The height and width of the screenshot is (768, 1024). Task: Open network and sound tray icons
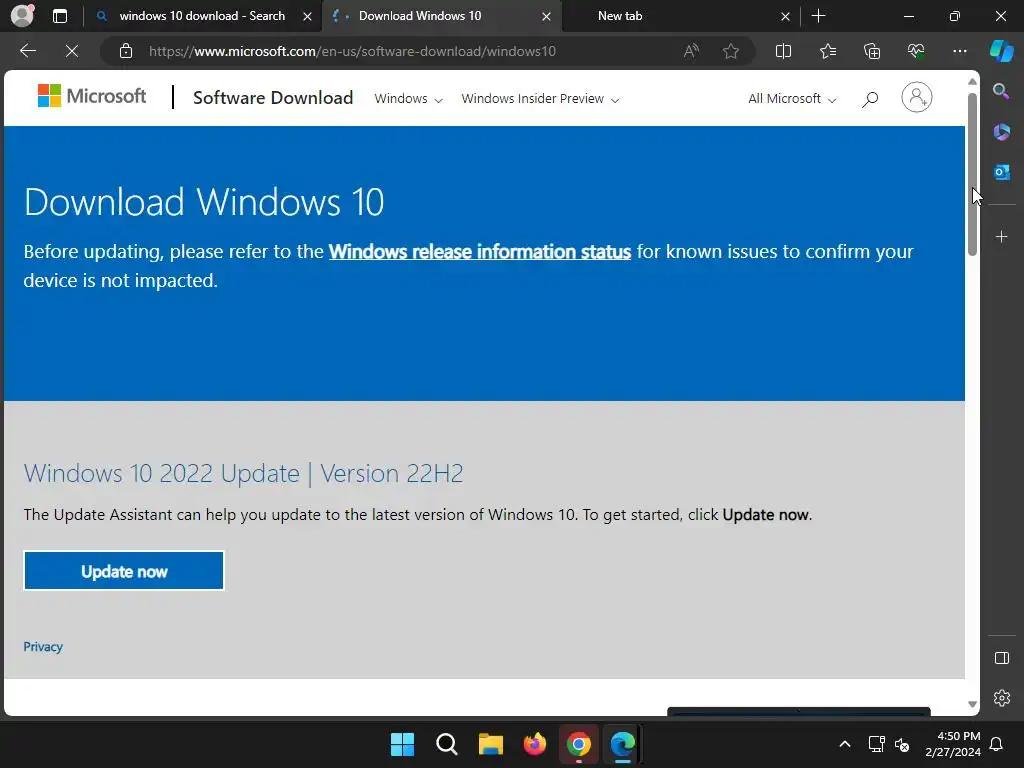[x=888, y=744]
